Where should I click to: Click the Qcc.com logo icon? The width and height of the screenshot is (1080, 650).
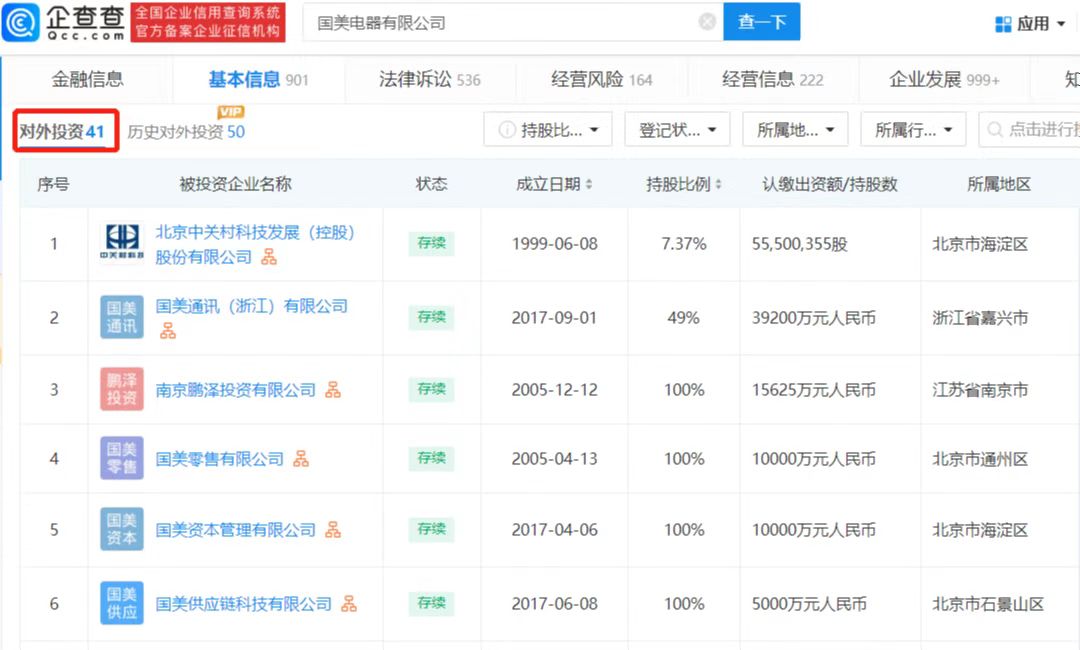point(21,22)
